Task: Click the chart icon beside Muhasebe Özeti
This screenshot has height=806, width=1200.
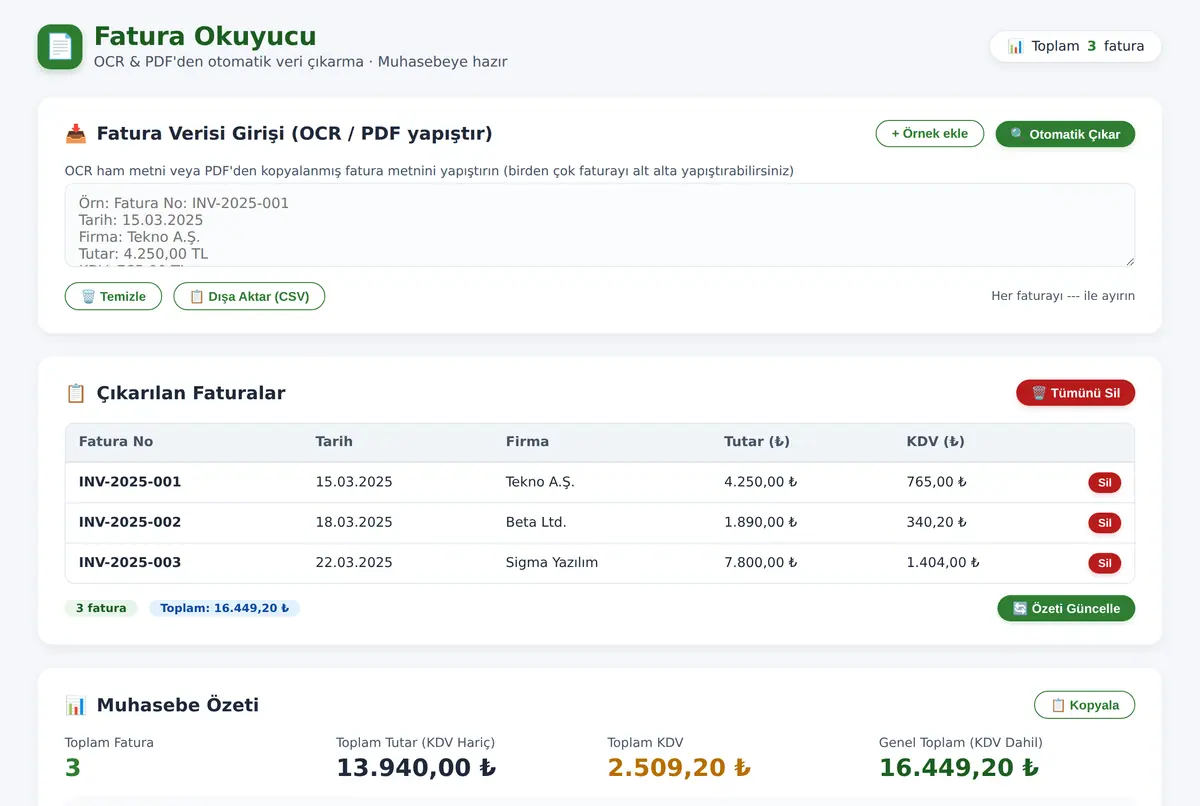Action: (x=76, y=705)
